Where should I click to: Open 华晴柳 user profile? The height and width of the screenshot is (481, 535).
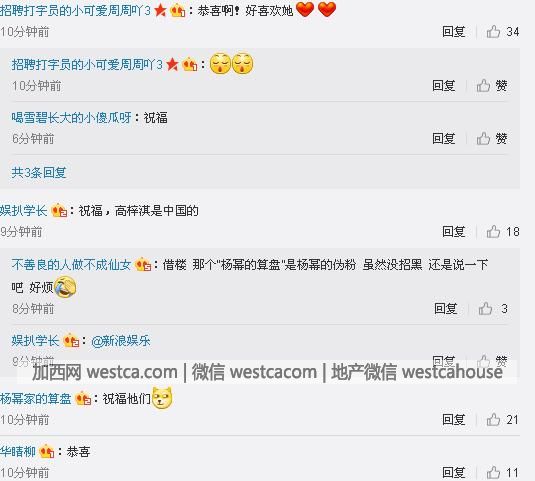tap(18, 452)
